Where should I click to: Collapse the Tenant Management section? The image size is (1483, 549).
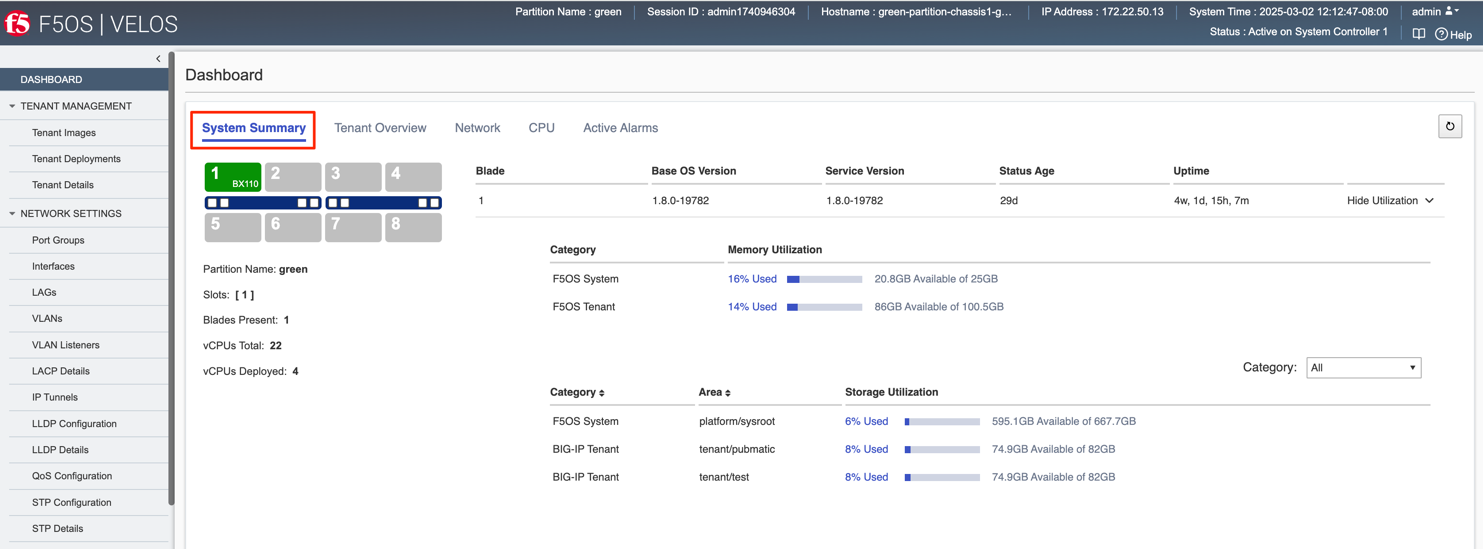12,106
